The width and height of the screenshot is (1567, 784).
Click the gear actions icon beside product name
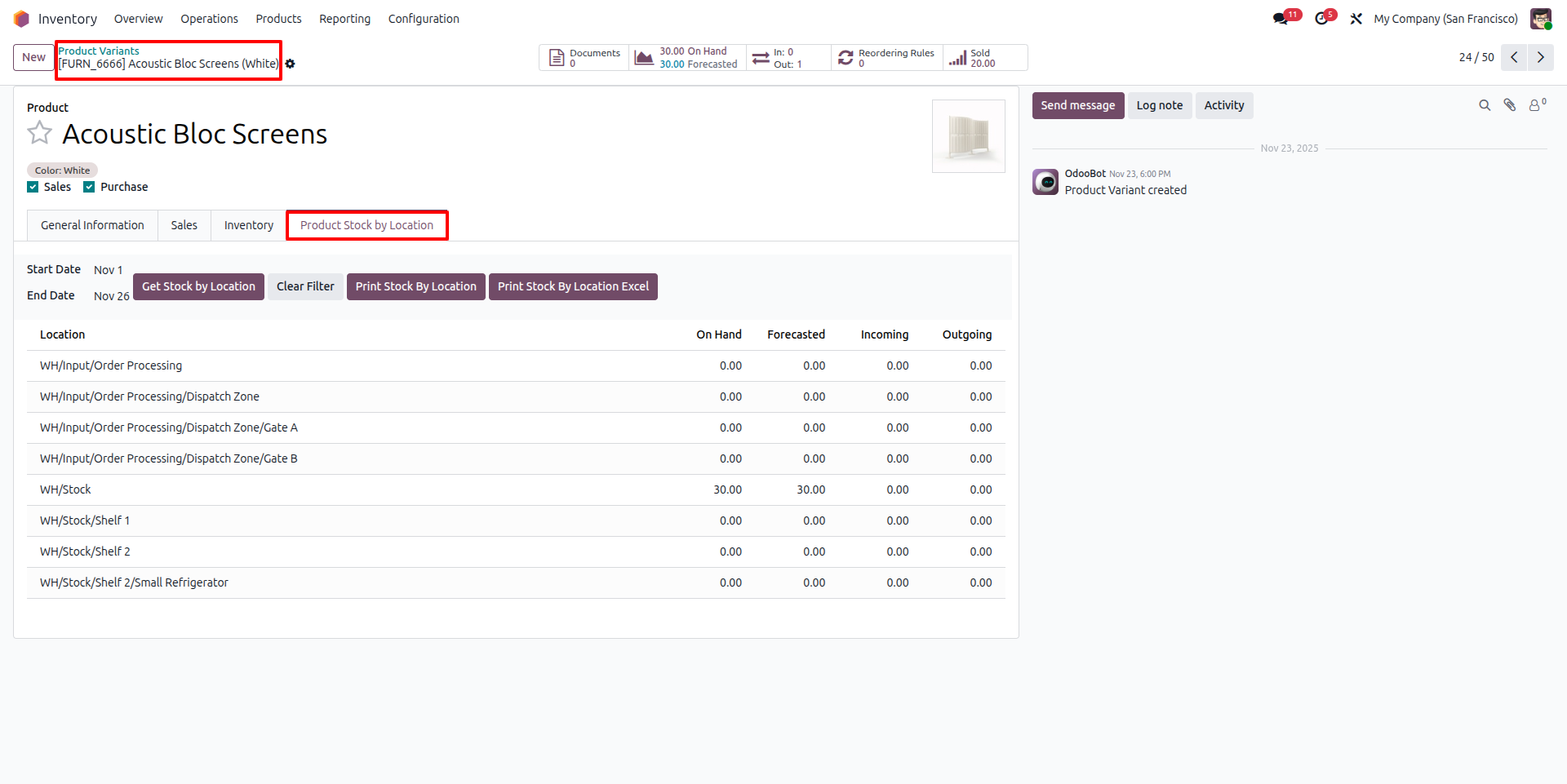[290, 64]
